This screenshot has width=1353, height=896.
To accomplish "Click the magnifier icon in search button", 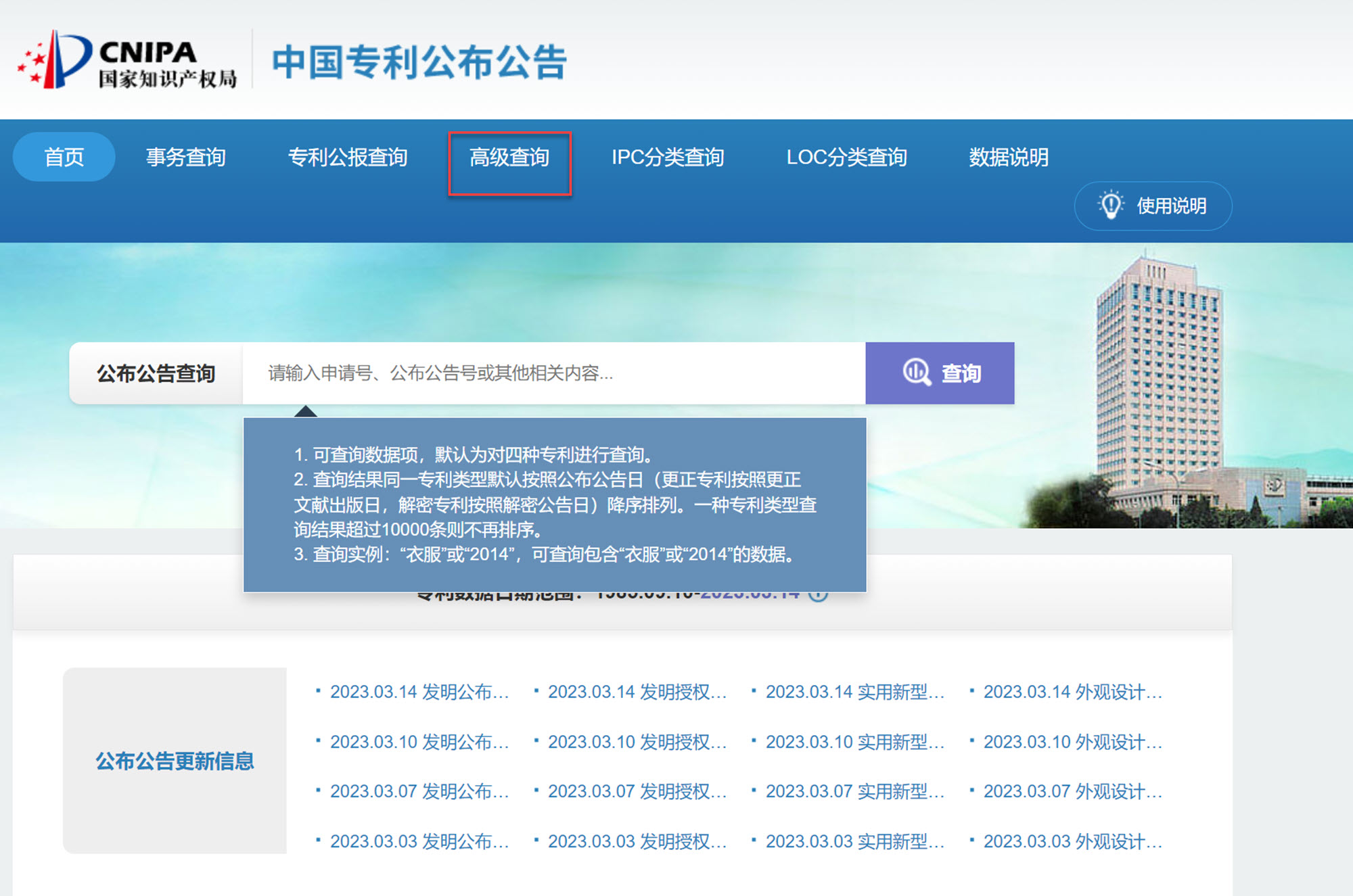I will coord(917,373).
